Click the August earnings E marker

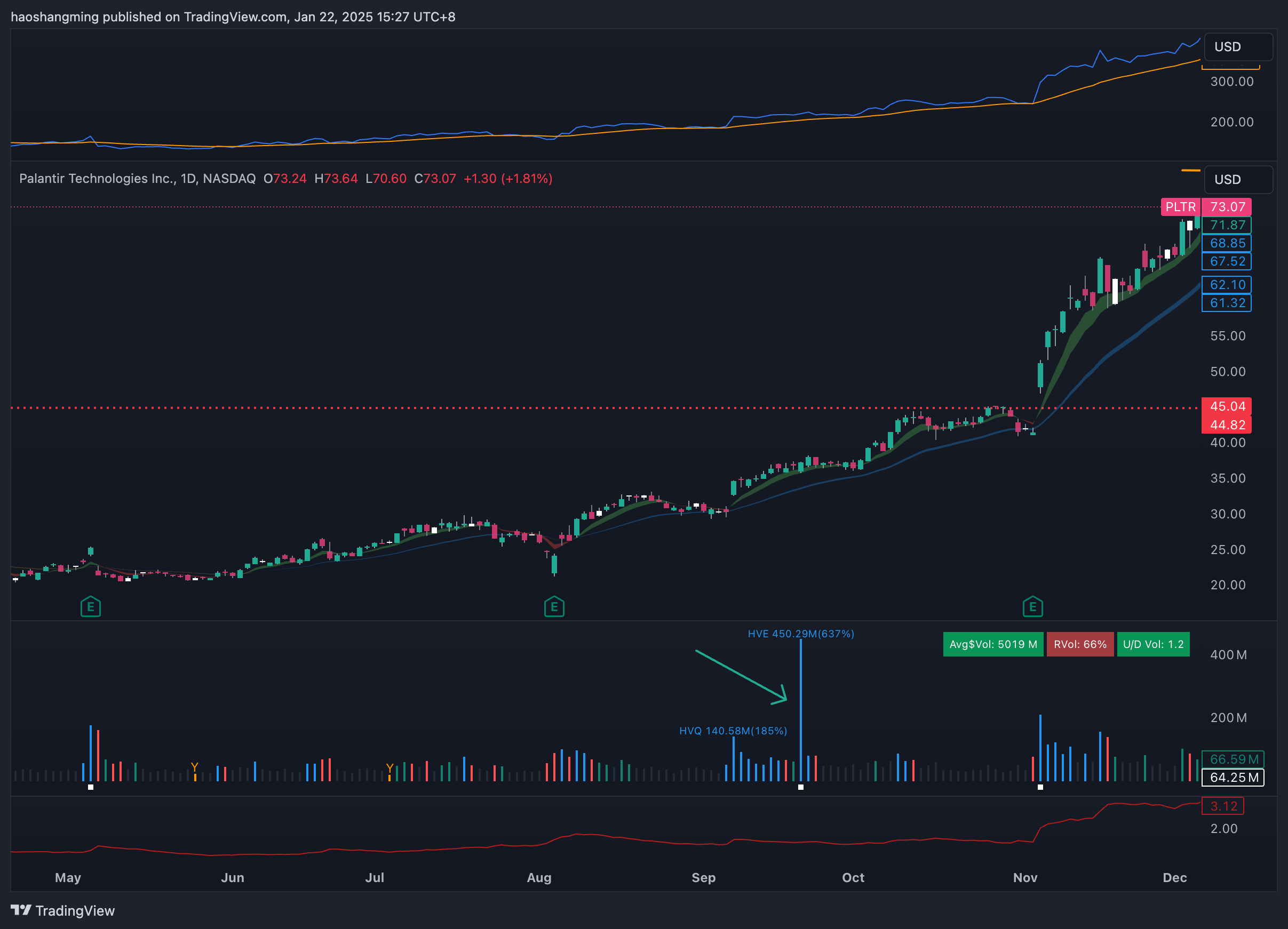(x=554, y=607)
